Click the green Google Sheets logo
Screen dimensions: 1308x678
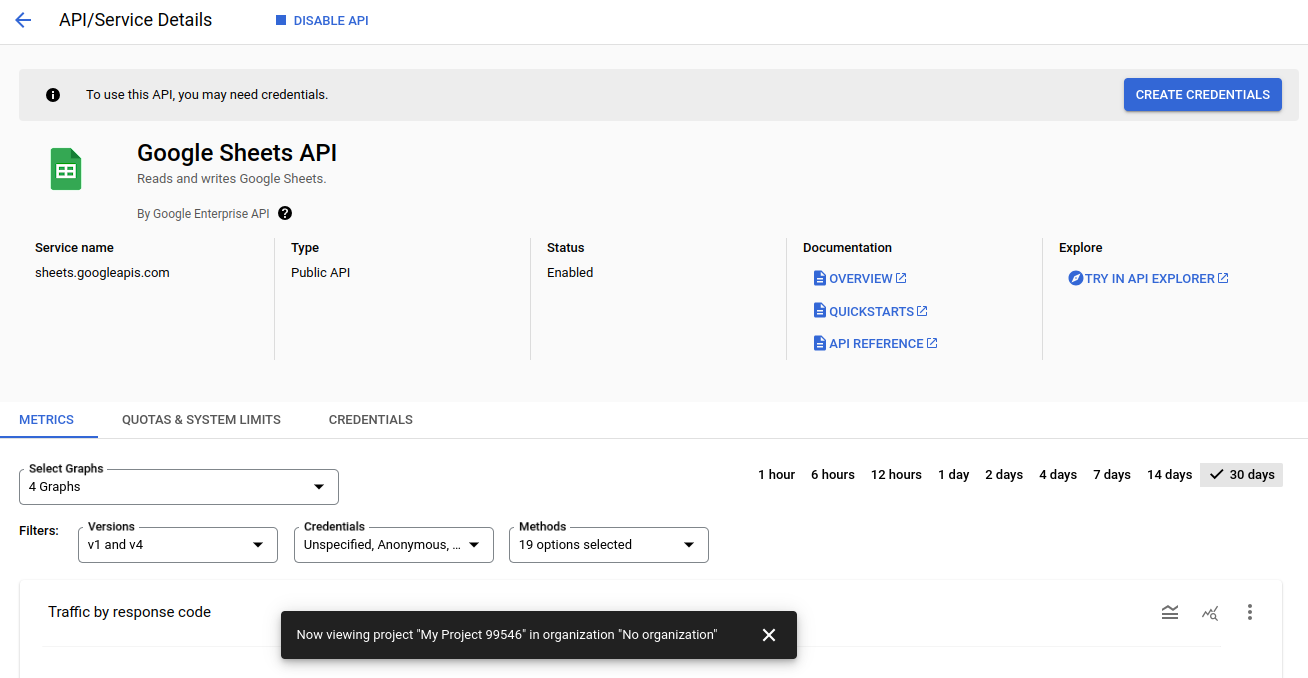coord(66,169)
